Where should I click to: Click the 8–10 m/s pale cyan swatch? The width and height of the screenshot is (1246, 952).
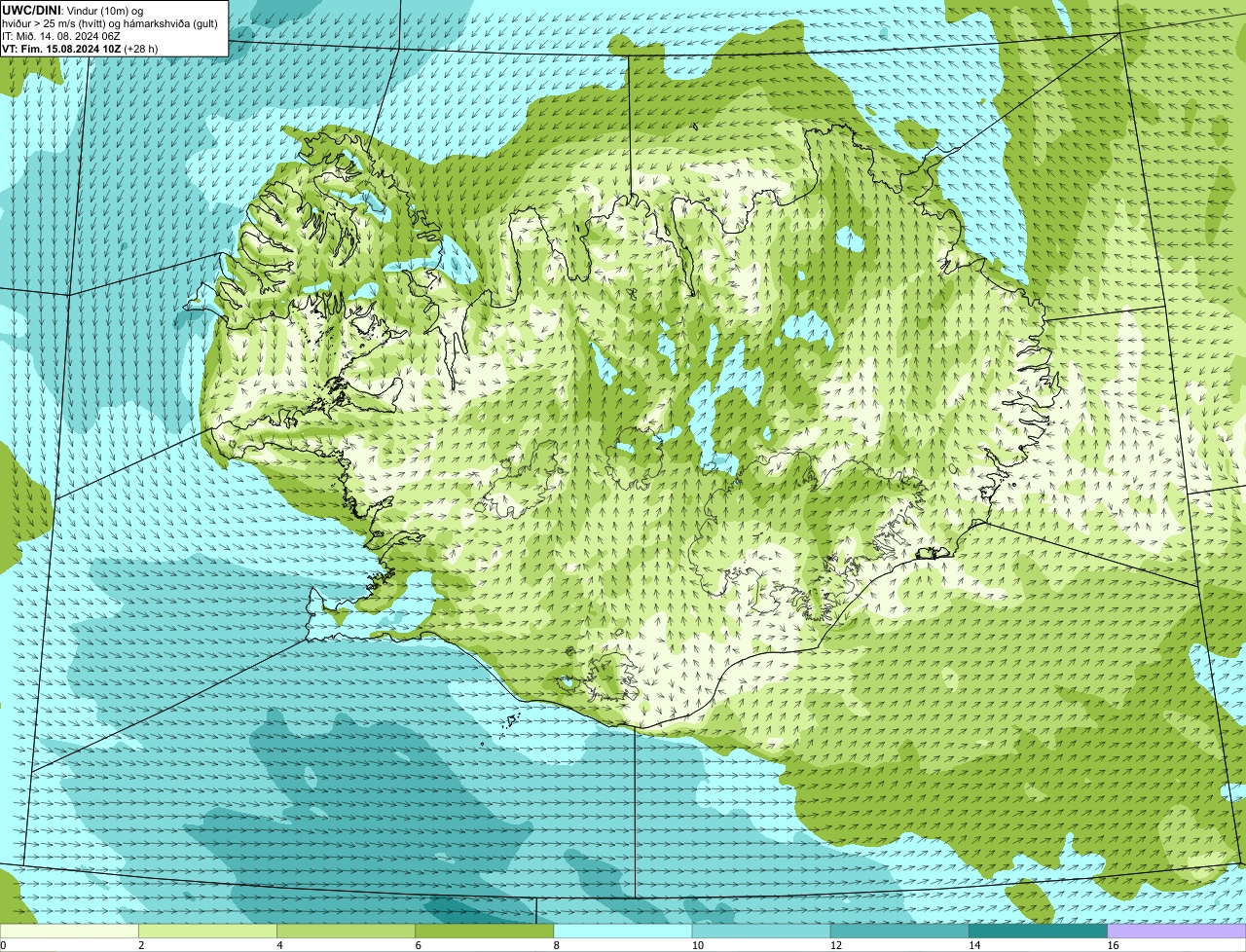click(x=623, y=931)
